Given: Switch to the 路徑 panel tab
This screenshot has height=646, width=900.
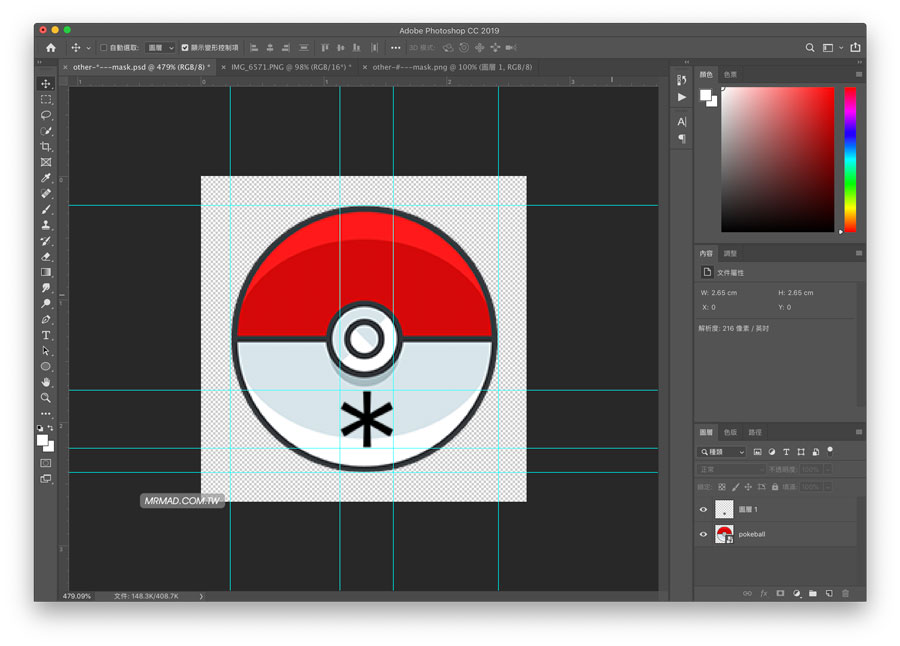Looking at the screenshot, I should tap(755, 432).
